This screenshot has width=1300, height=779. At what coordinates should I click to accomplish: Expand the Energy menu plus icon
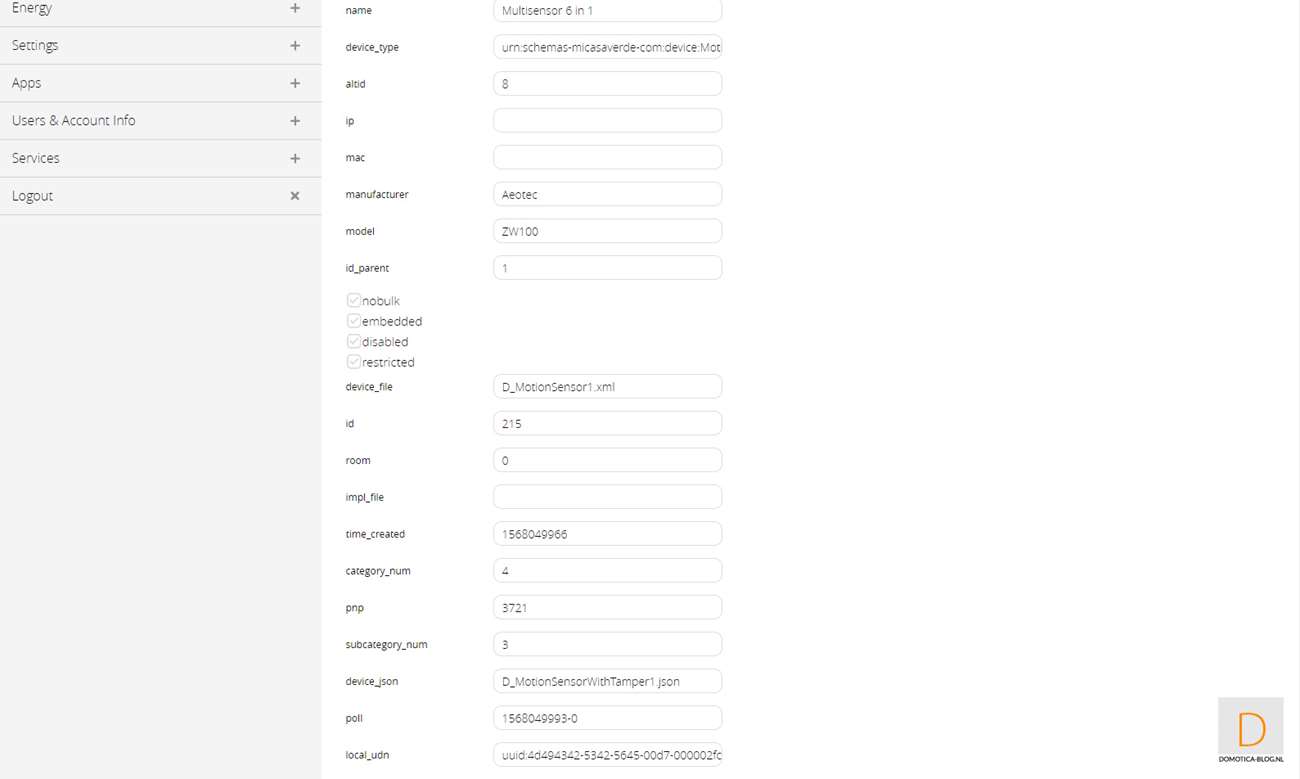pos(295,8)
